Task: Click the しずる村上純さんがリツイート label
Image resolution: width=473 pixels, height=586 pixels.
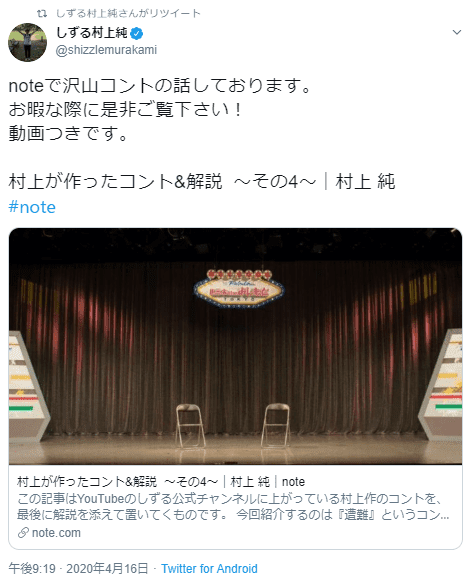Action: [x=128, y=14]
